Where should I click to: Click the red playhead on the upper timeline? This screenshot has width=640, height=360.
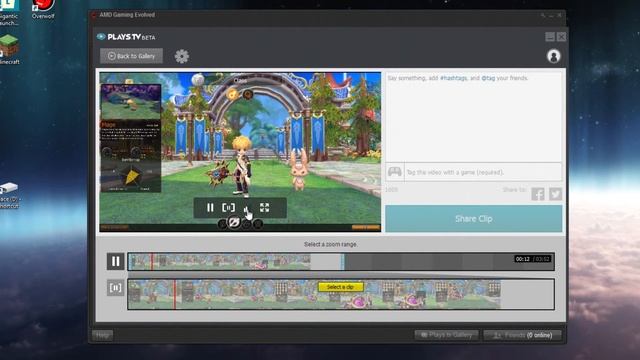point(152,261)
